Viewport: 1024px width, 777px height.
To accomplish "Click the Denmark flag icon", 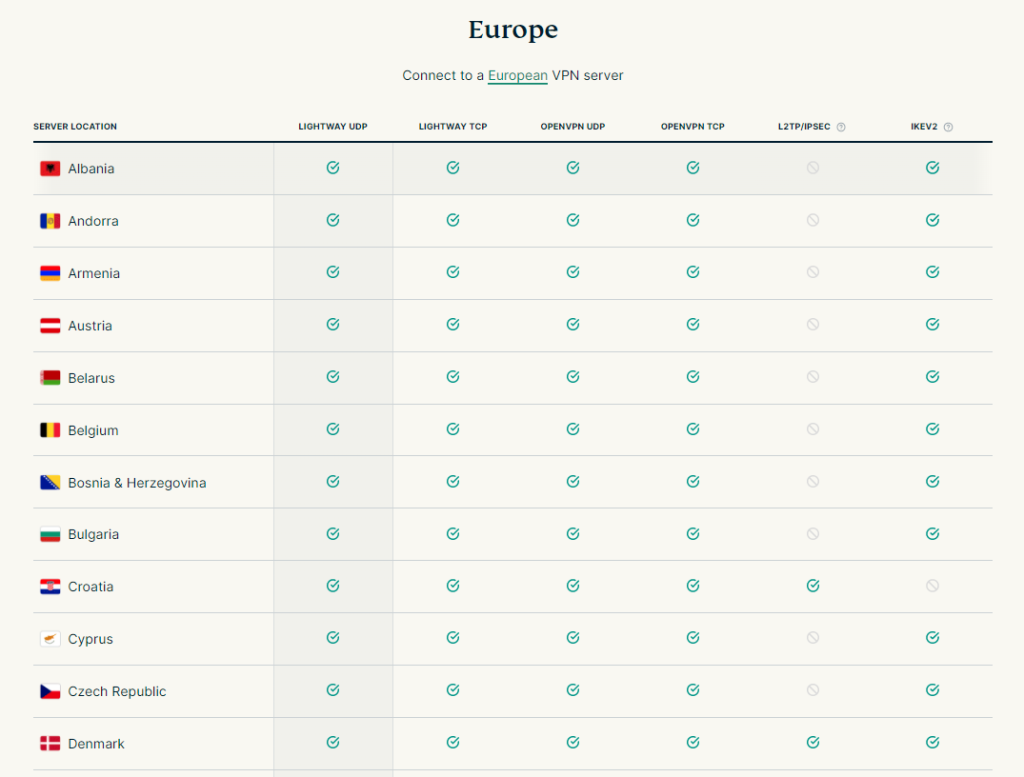I will pos(50,744).
